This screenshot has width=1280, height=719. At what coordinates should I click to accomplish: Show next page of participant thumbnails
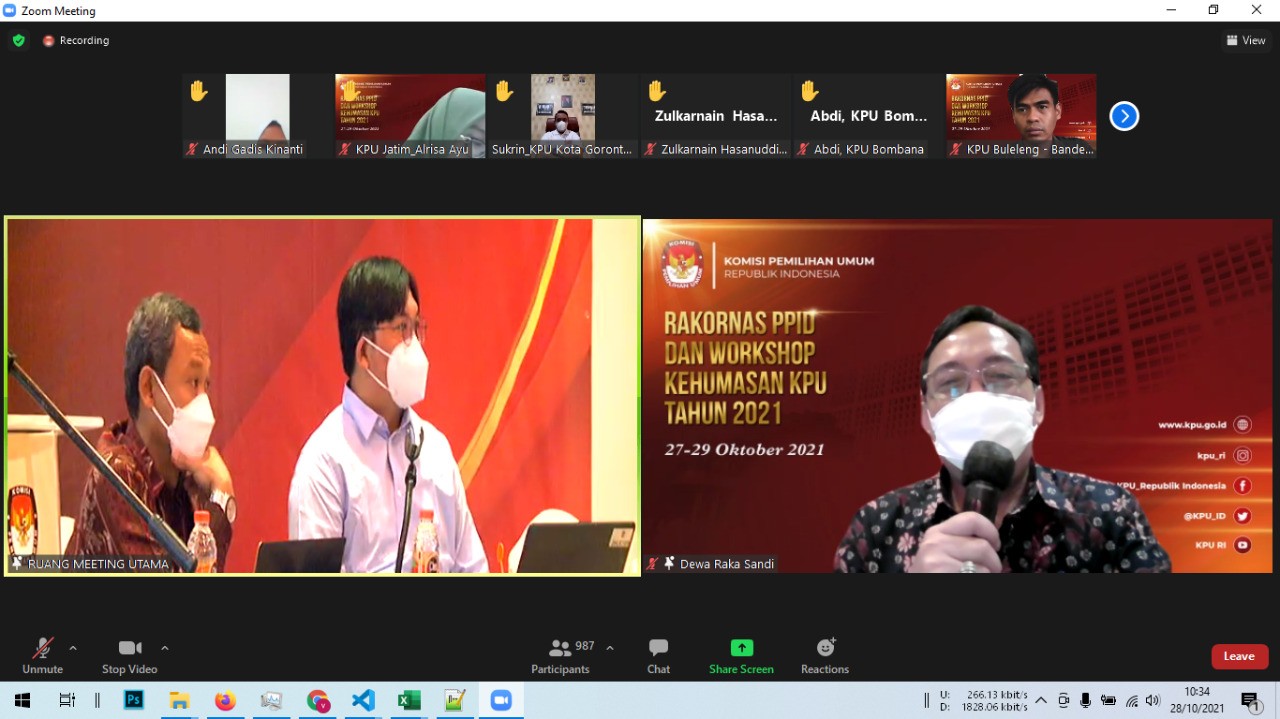pos(1124,116)
